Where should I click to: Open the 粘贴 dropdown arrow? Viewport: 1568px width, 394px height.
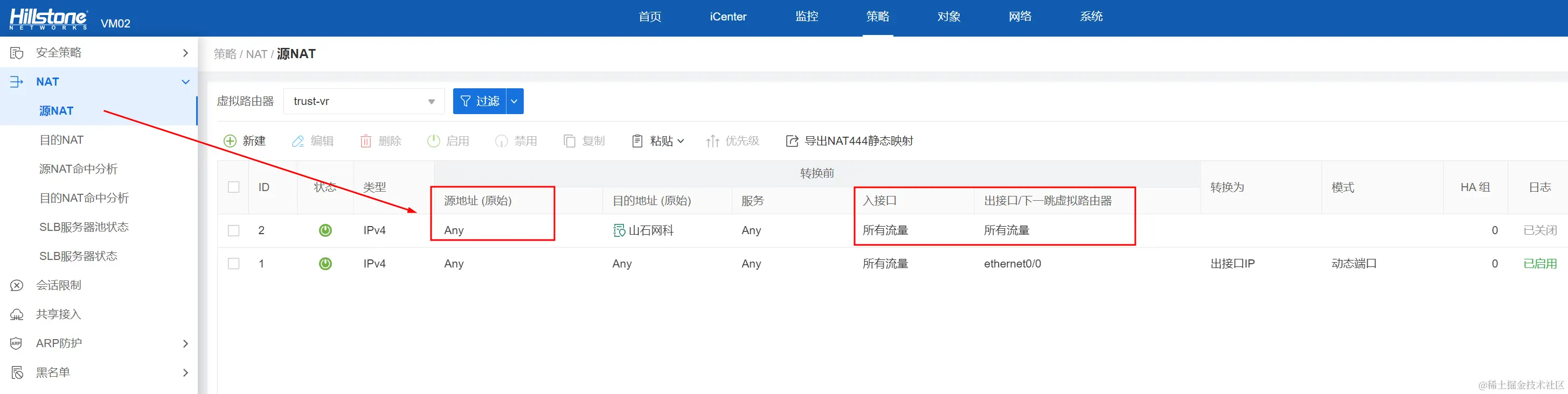tap(681, 141)
